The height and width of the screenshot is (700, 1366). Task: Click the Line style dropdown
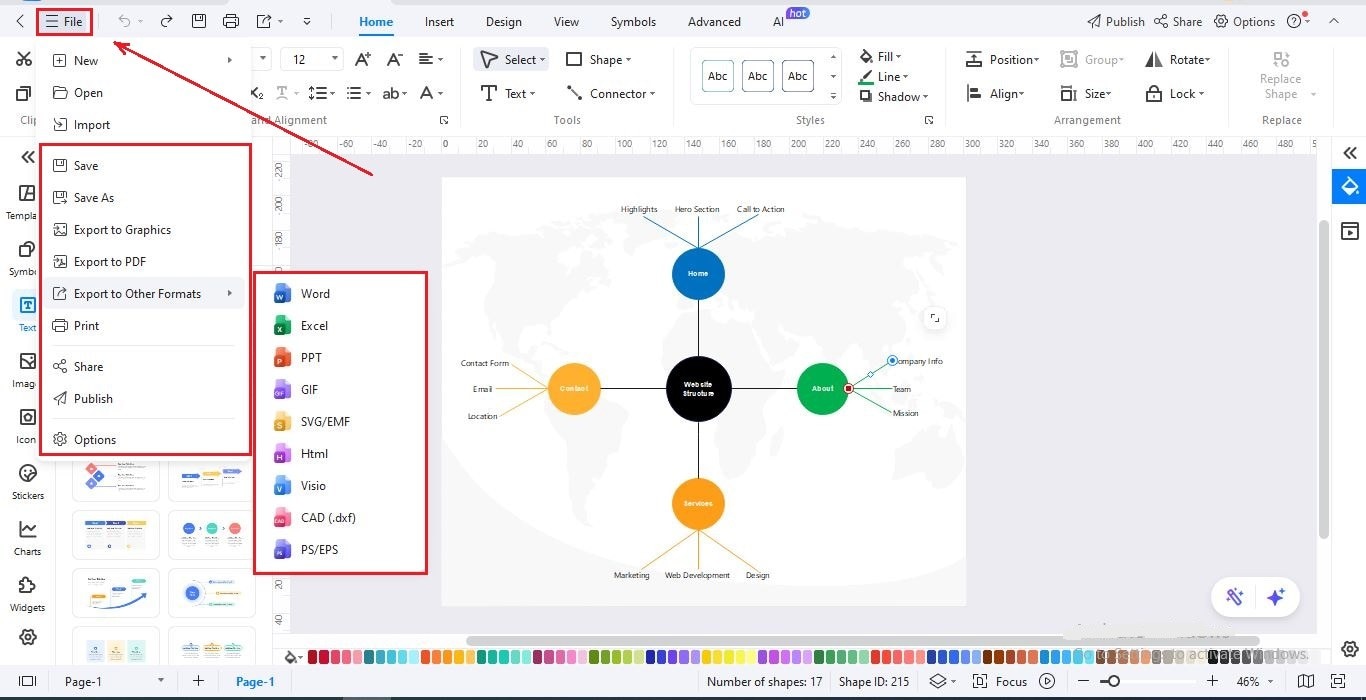pyautogui.click(x=884, y=76)
